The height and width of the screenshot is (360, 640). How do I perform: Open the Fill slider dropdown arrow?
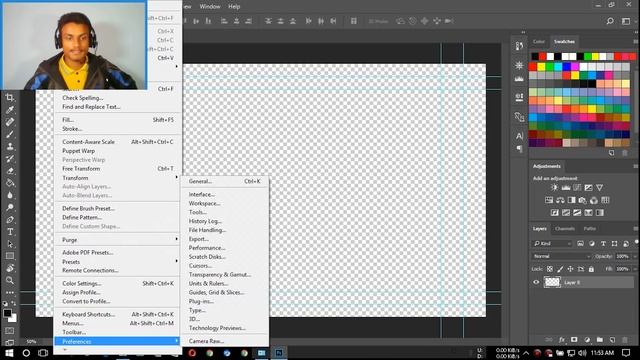click(635, 269)
